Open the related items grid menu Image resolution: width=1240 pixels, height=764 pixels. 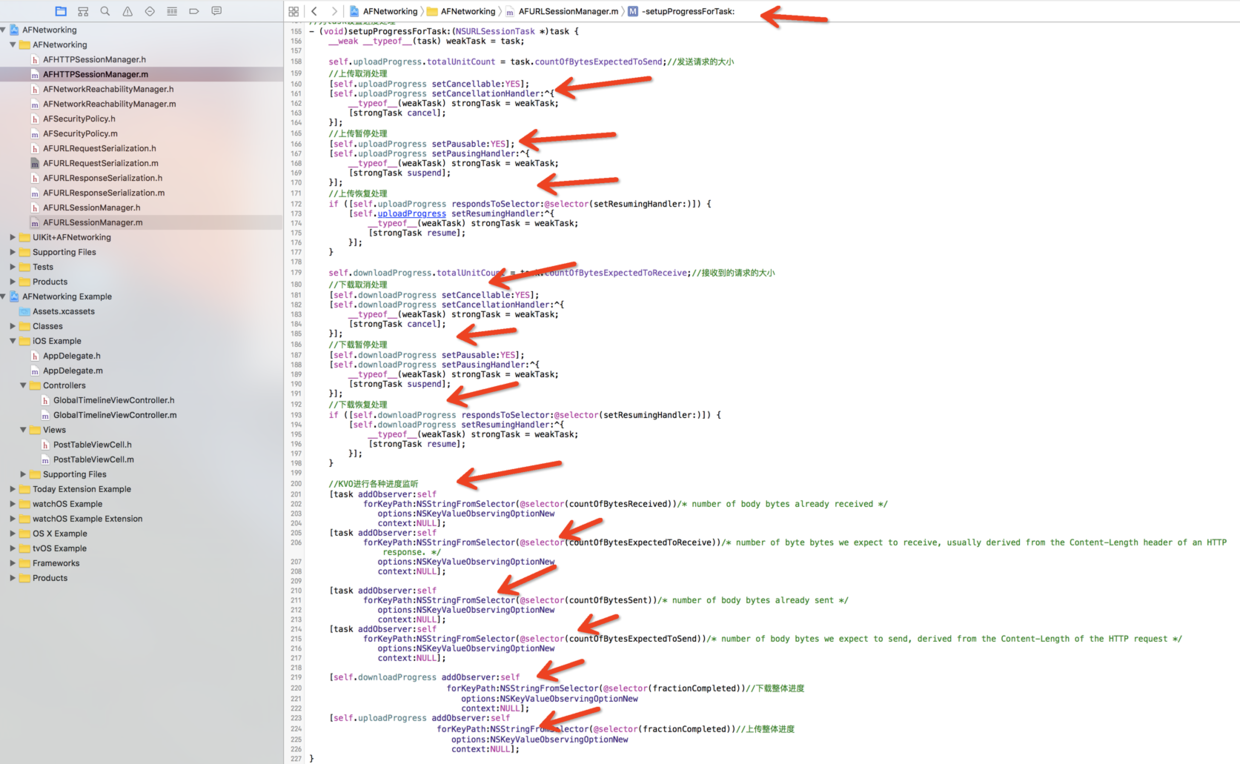click(x=294, y=11)
